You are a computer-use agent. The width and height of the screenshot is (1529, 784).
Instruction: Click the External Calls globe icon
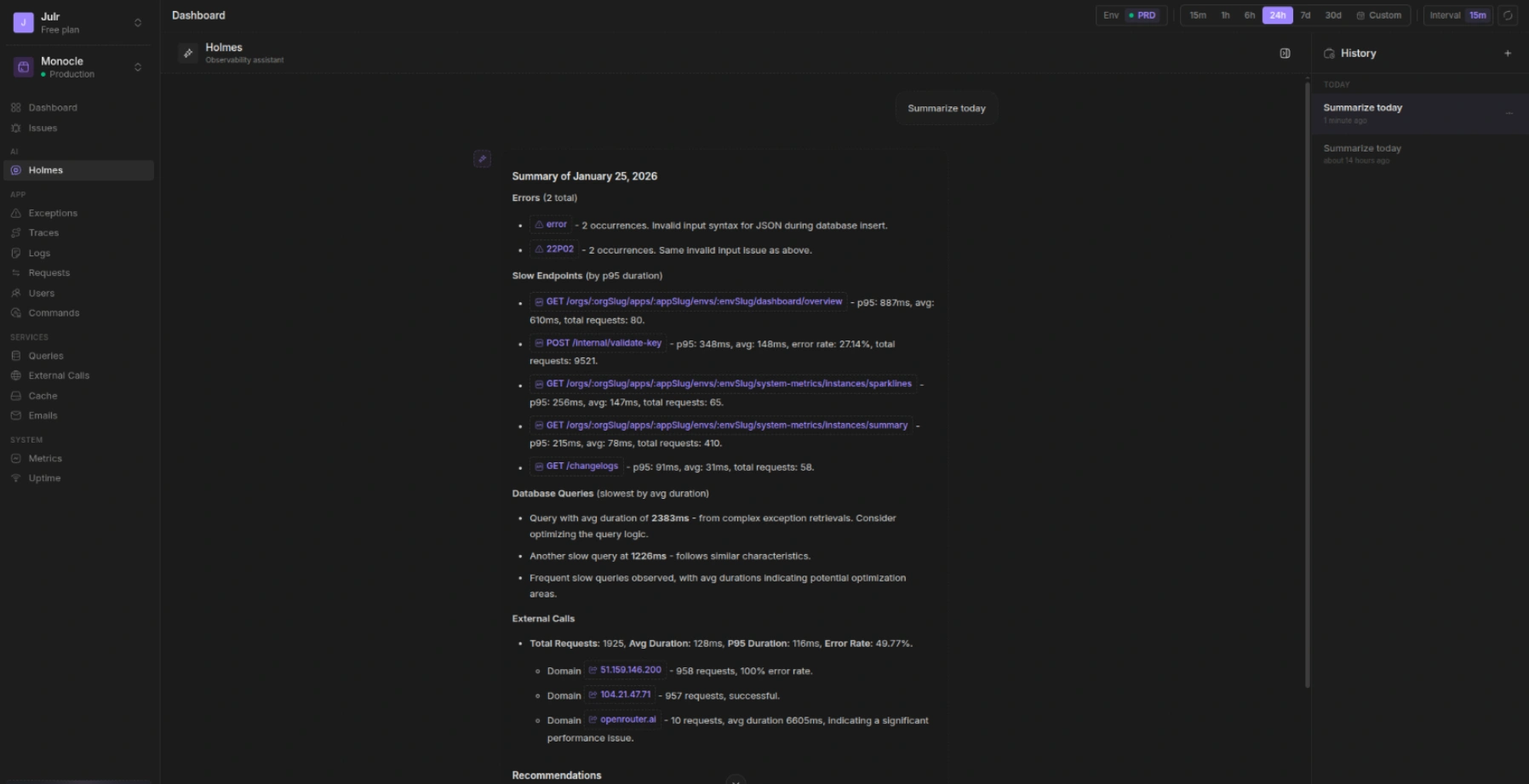click(16, 375)
